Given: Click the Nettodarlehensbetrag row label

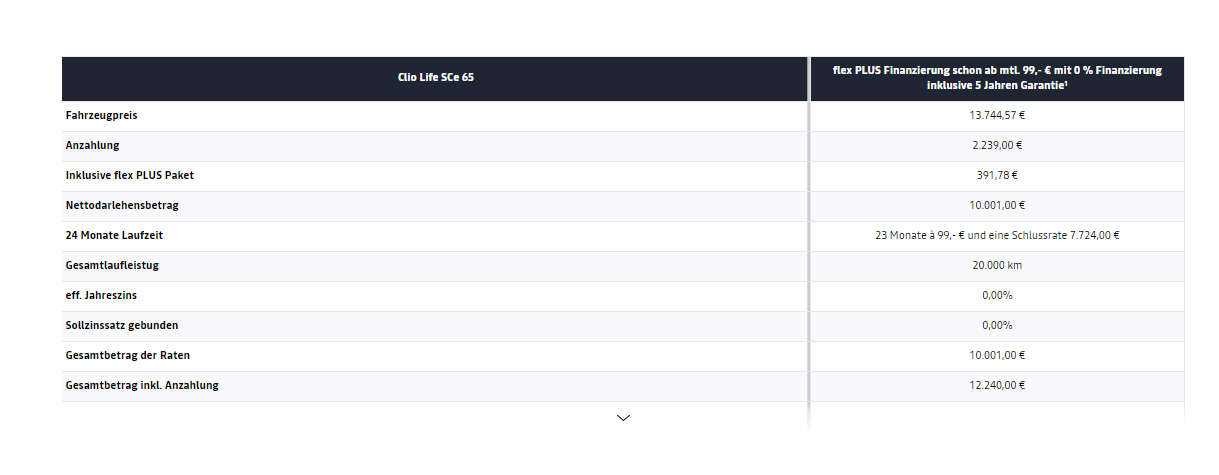Looking at the screenshot, I should point(122,206).
